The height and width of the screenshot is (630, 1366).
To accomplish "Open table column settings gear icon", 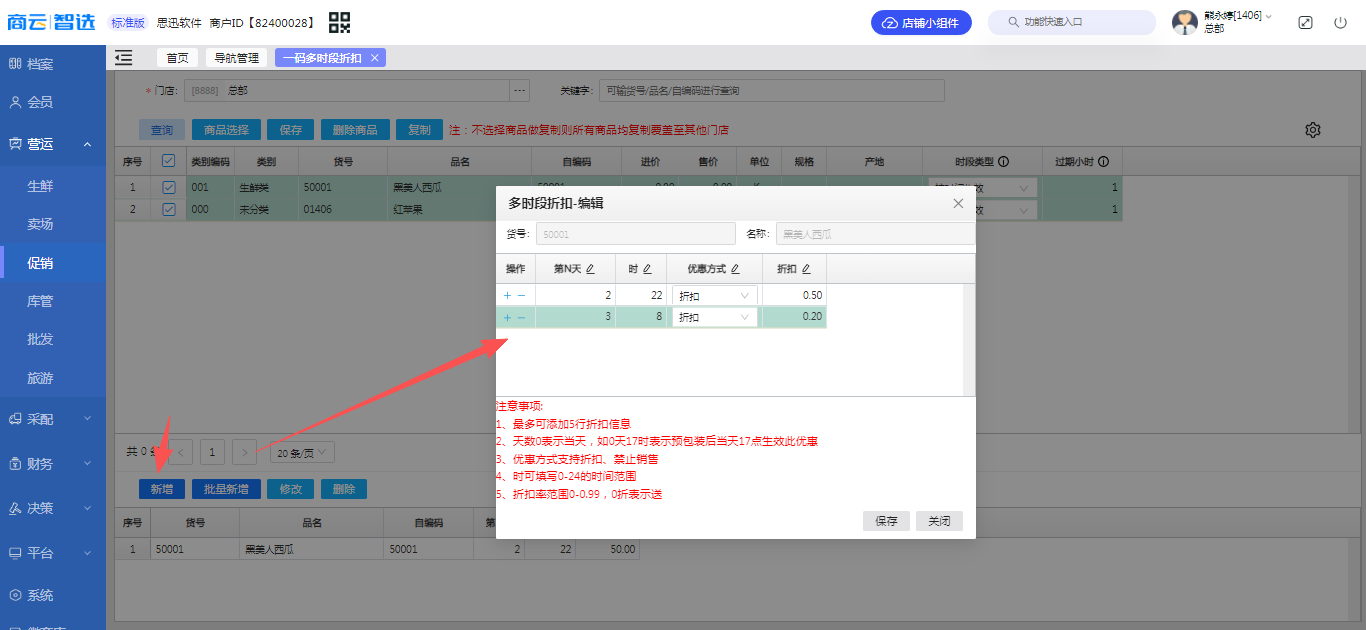I will (1313, 130).
